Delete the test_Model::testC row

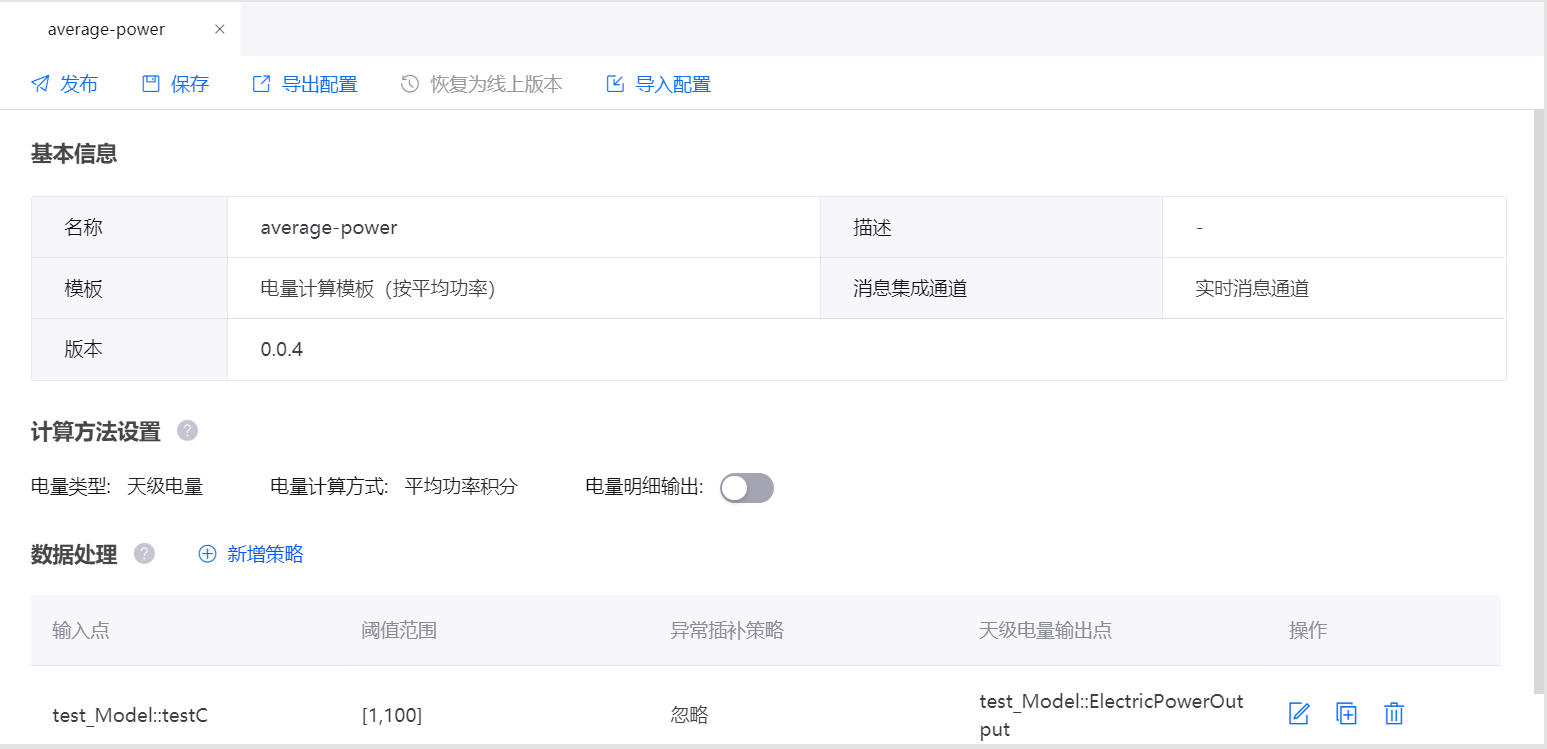pos(1394,714)
